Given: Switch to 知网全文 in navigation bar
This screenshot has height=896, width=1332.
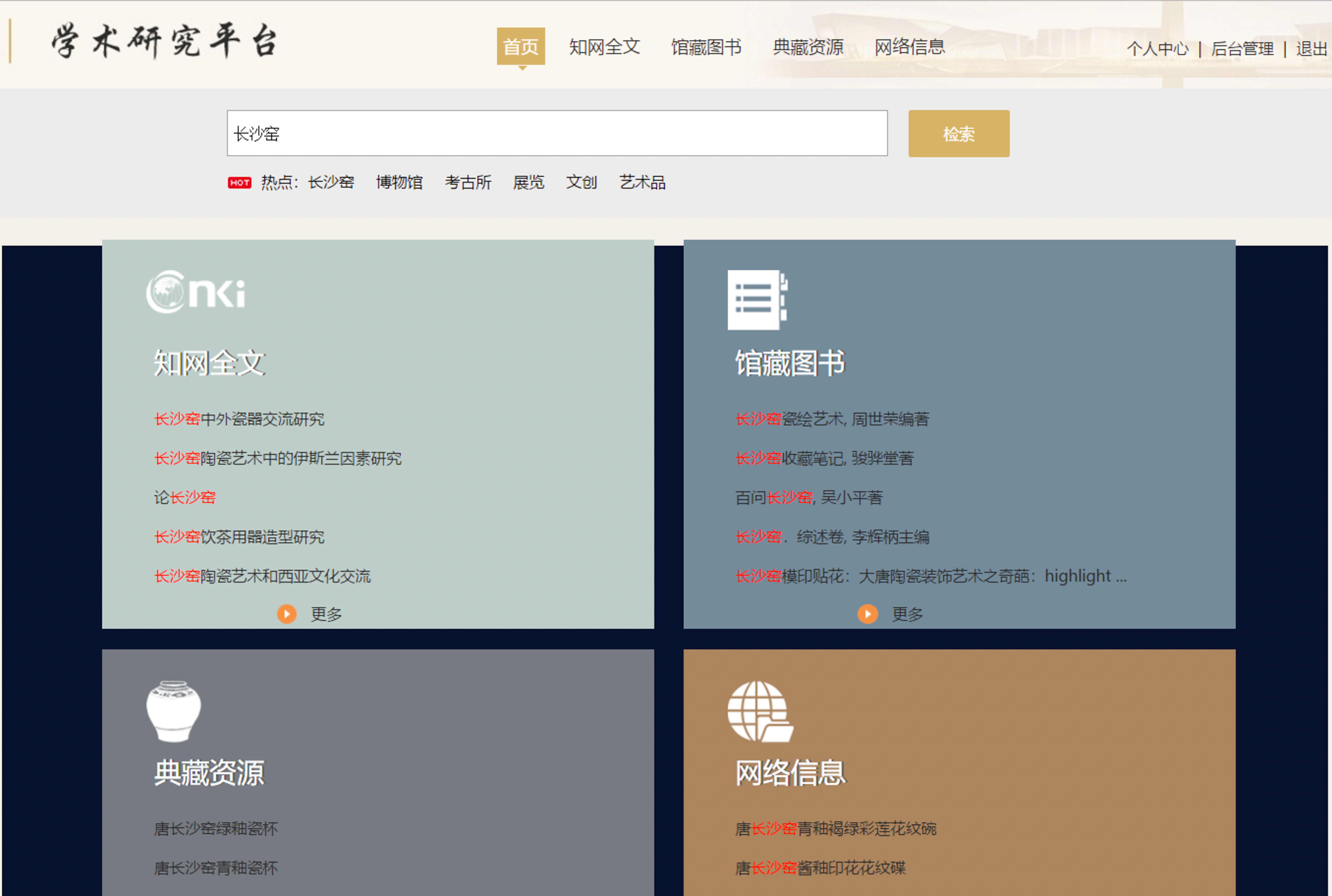Looking at the screenshot, I should (604, 47).
